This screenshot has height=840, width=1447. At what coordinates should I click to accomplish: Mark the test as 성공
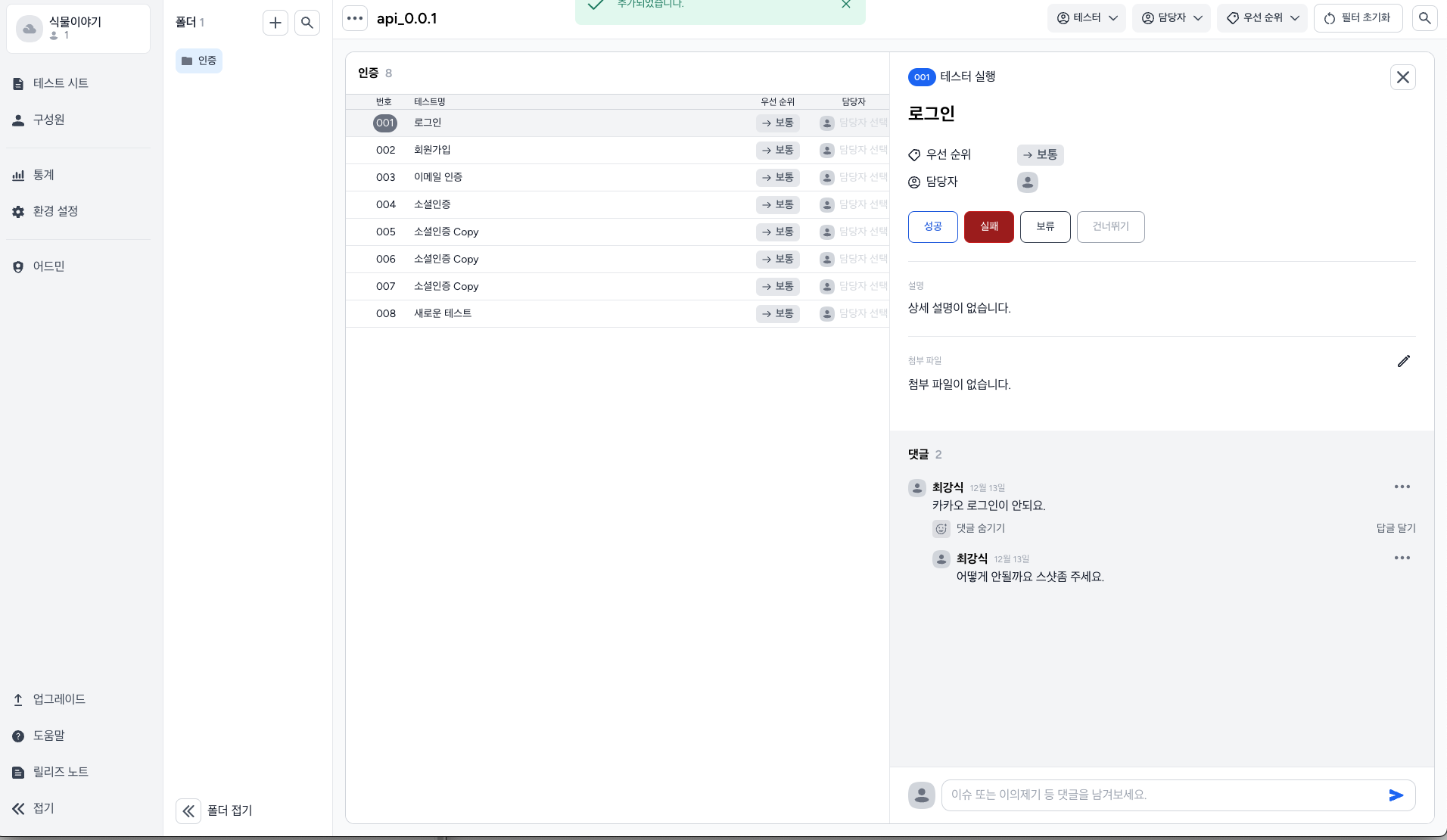pyautogui.click(x=933, y=227)
